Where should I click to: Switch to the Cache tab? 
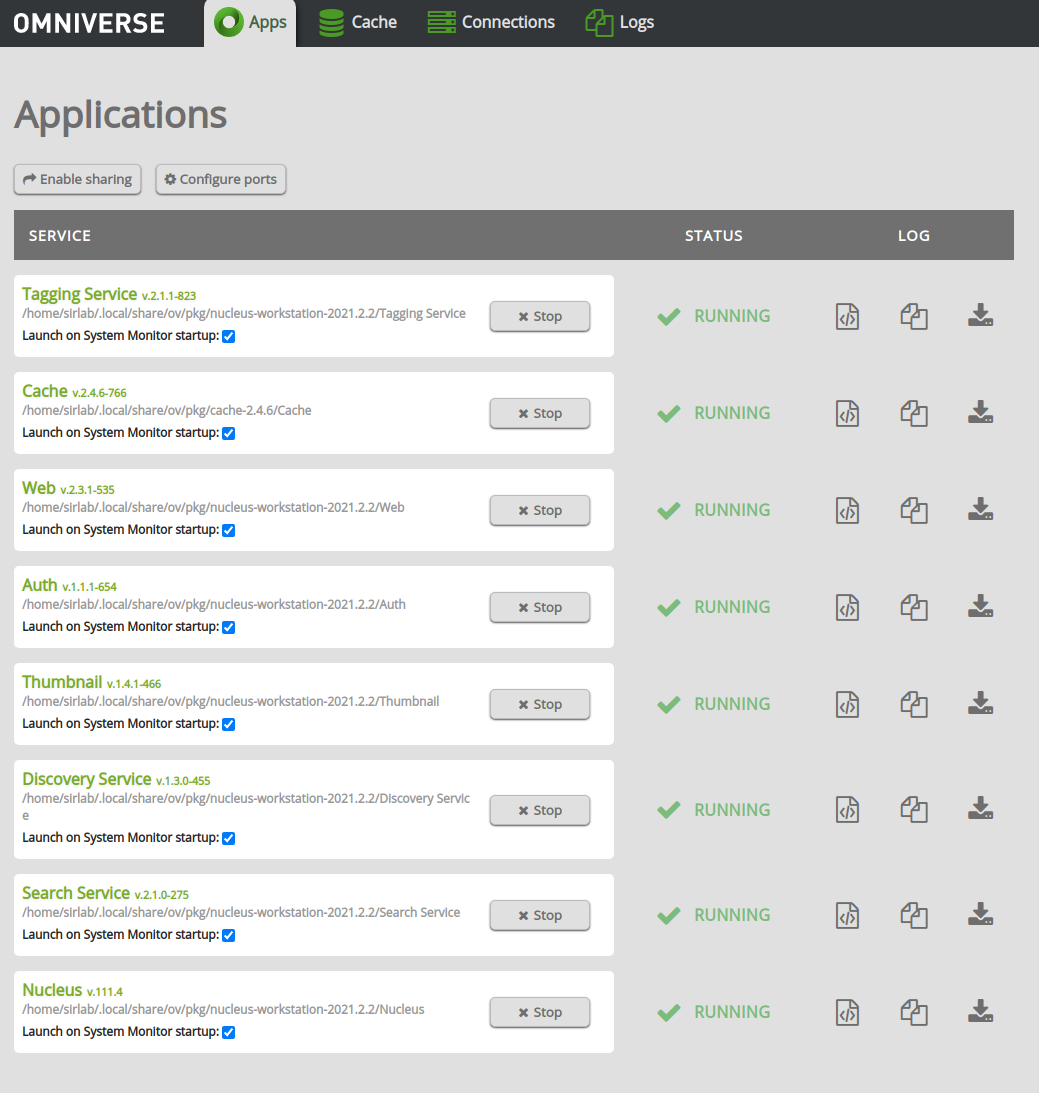[x=357, y=22]
